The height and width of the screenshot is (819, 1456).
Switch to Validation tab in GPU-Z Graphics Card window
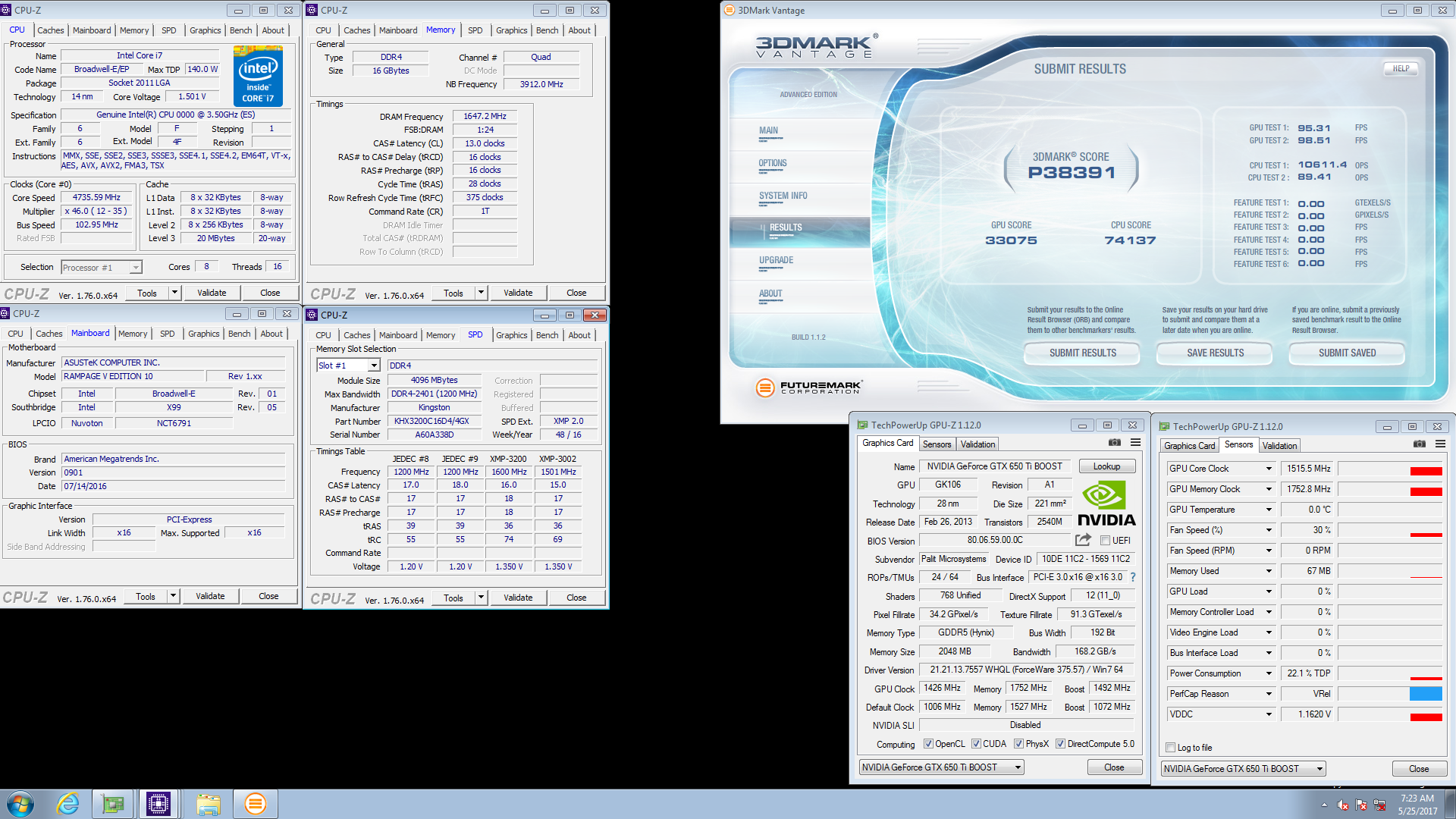pyautogui.click(x=977, y=444)
